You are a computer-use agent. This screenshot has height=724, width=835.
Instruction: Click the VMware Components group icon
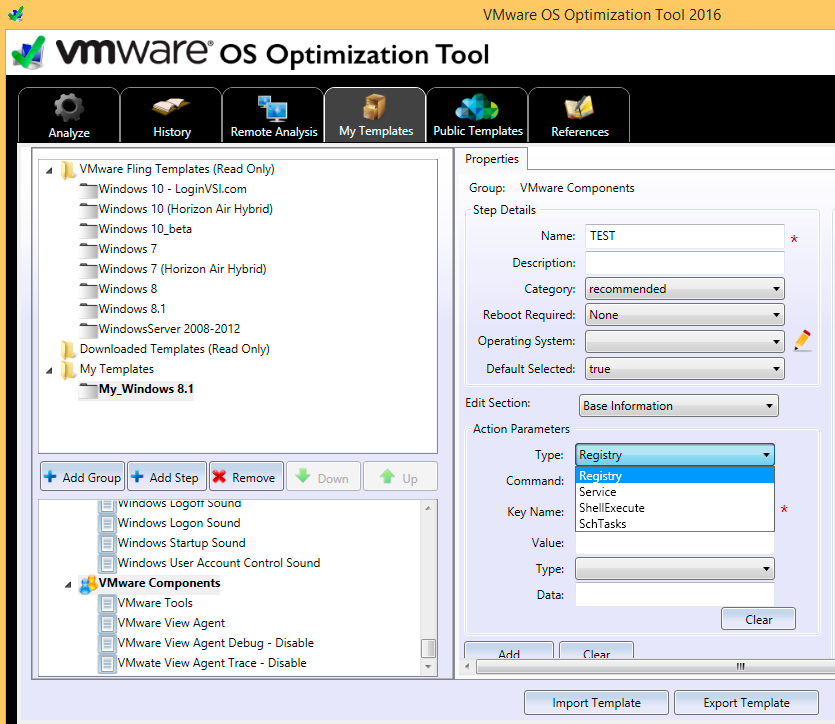coord(88,583)
